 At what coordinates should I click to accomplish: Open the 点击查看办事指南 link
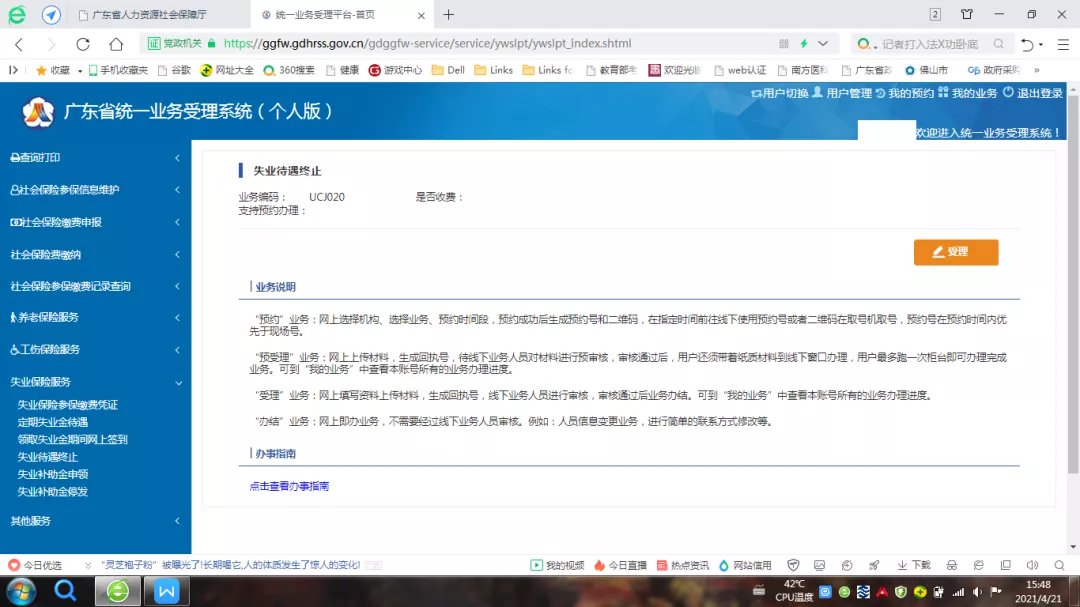point(289,486)
